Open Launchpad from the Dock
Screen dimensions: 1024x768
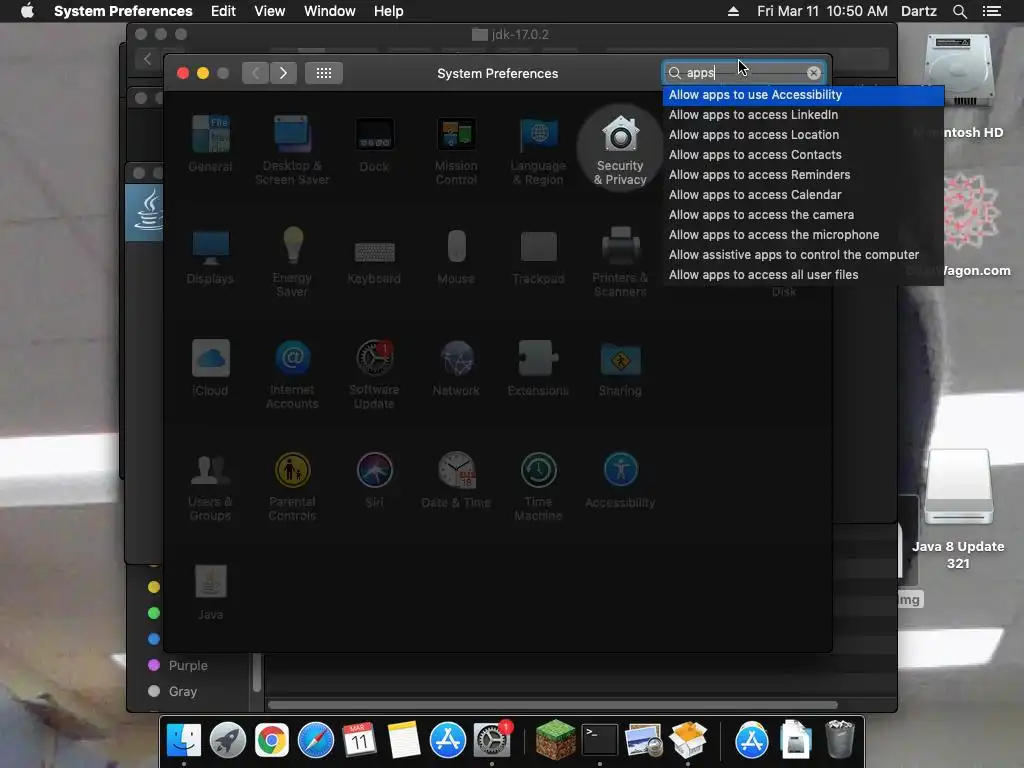click(x=228, y=739)
